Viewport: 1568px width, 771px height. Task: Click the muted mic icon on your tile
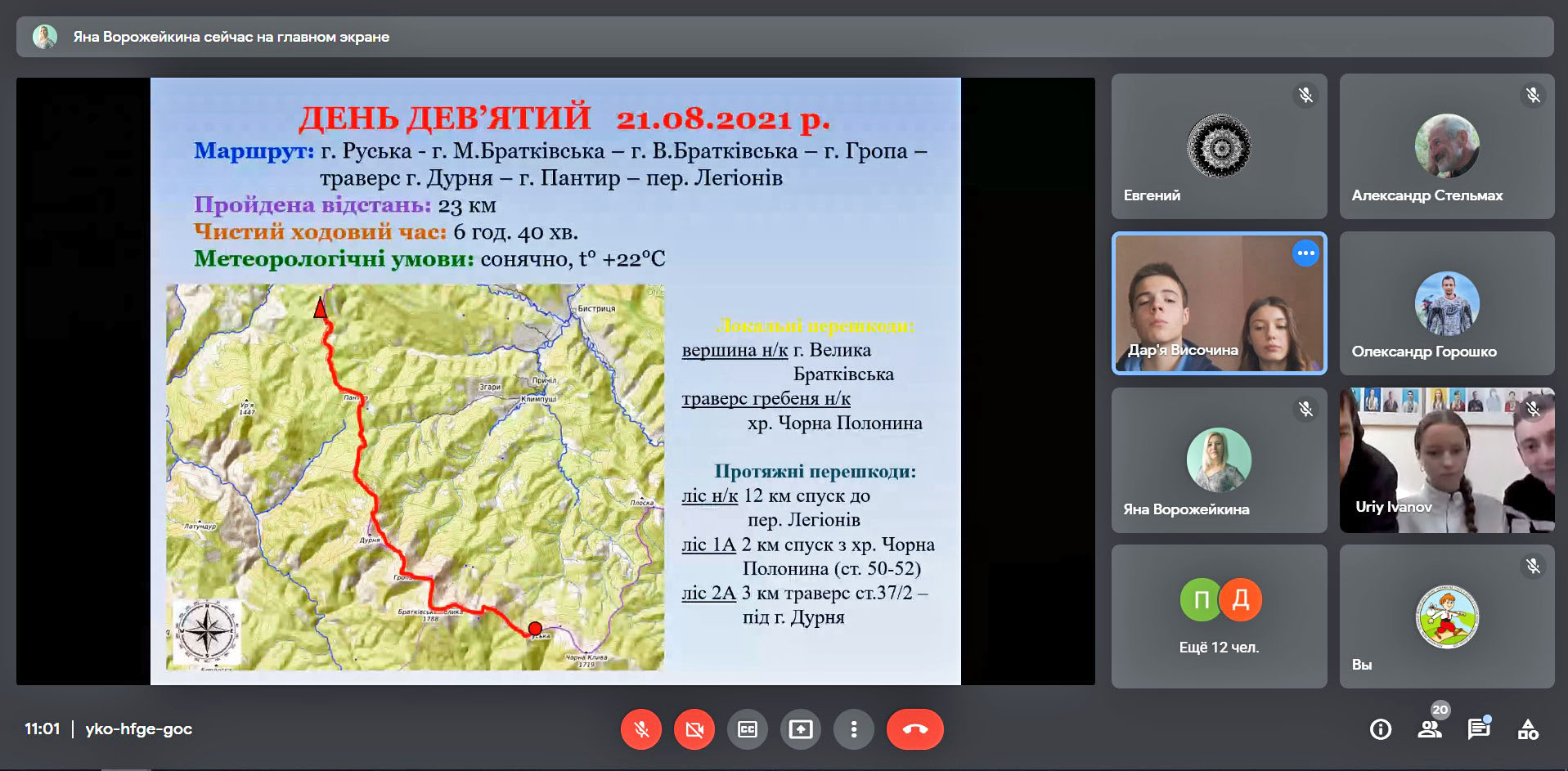(x=1533, y=566)
